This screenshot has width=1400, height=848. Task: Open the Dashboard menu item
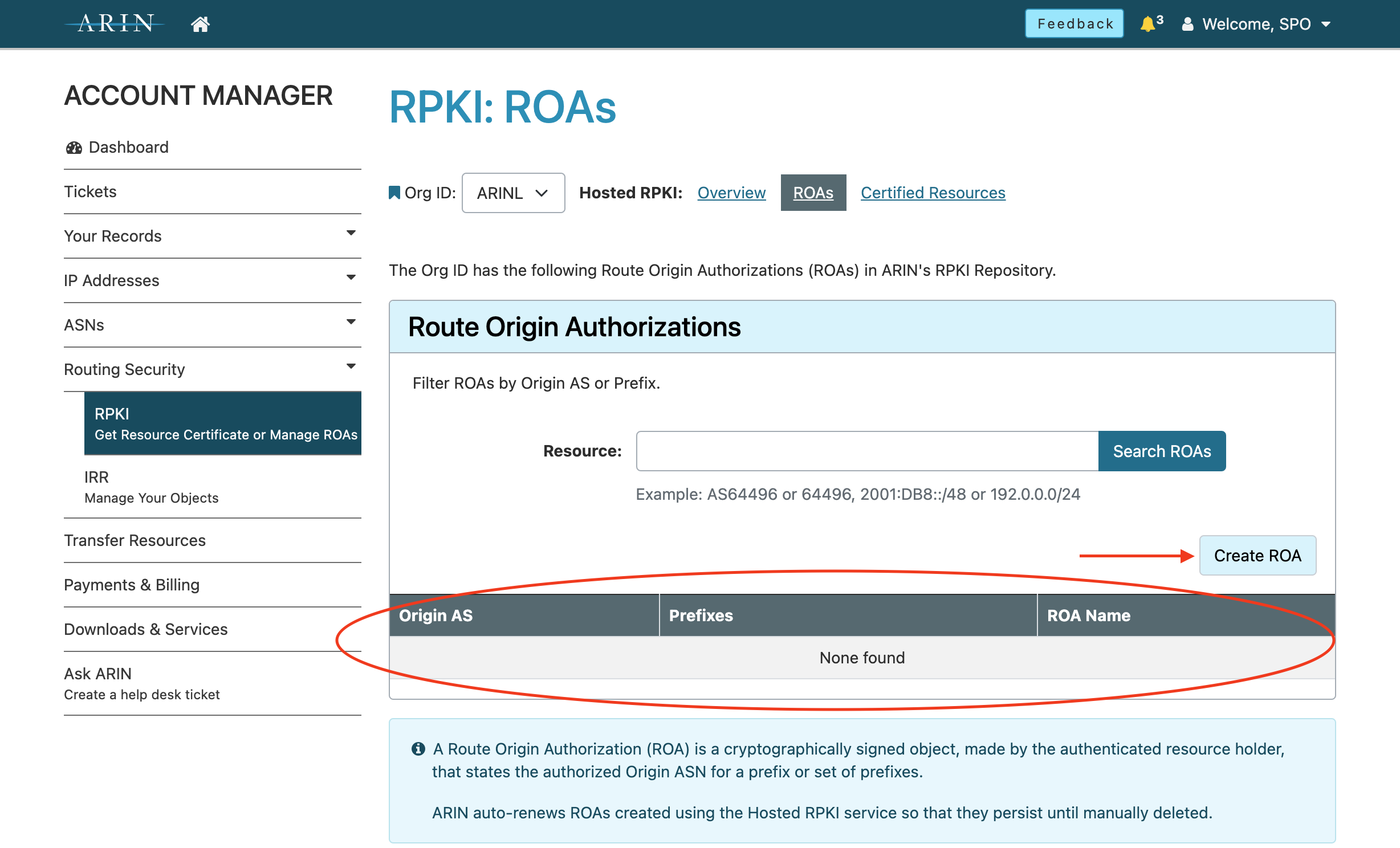213,147
